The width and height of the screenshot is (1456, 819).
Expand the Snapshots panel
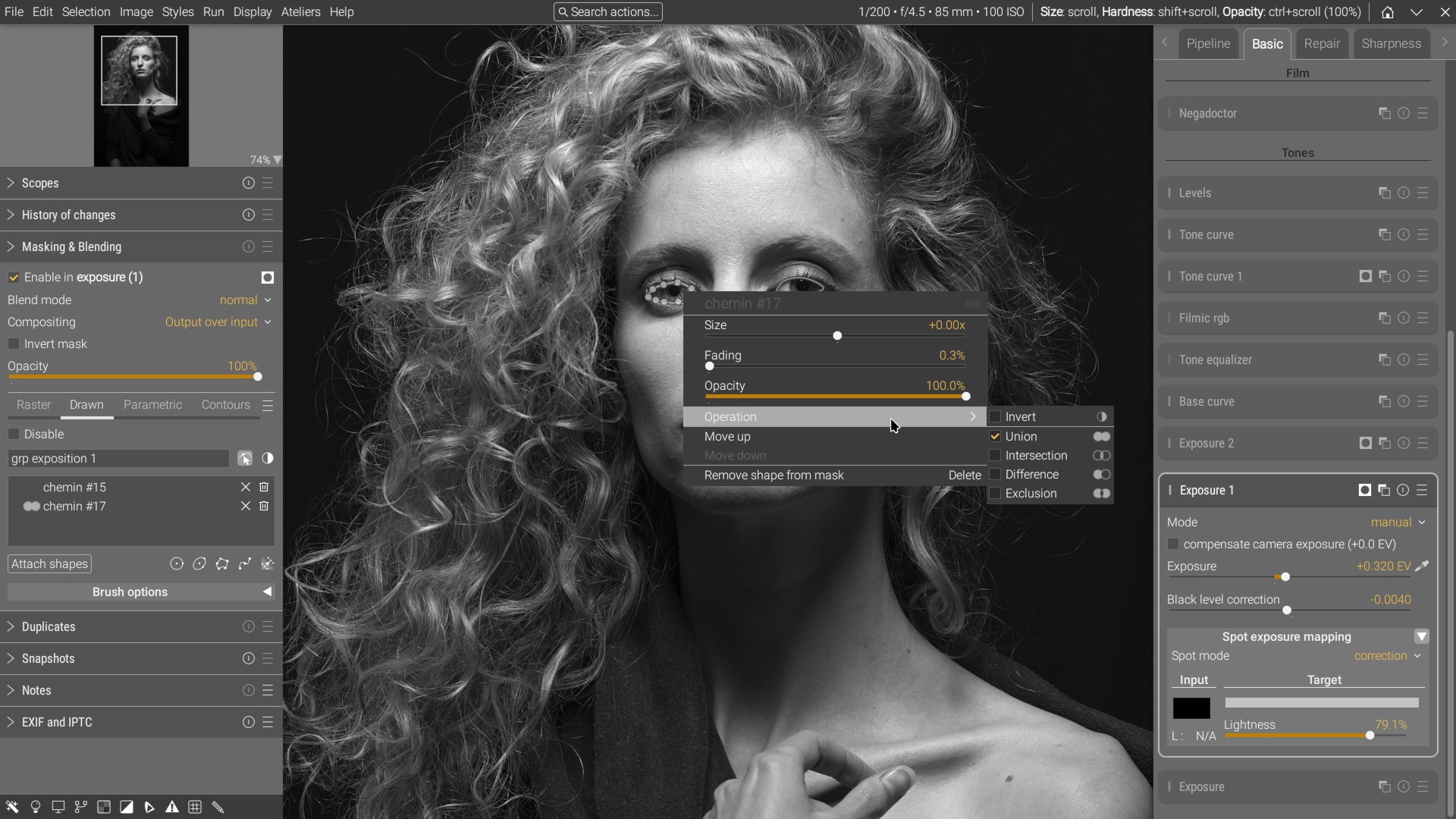click(11, 658)
